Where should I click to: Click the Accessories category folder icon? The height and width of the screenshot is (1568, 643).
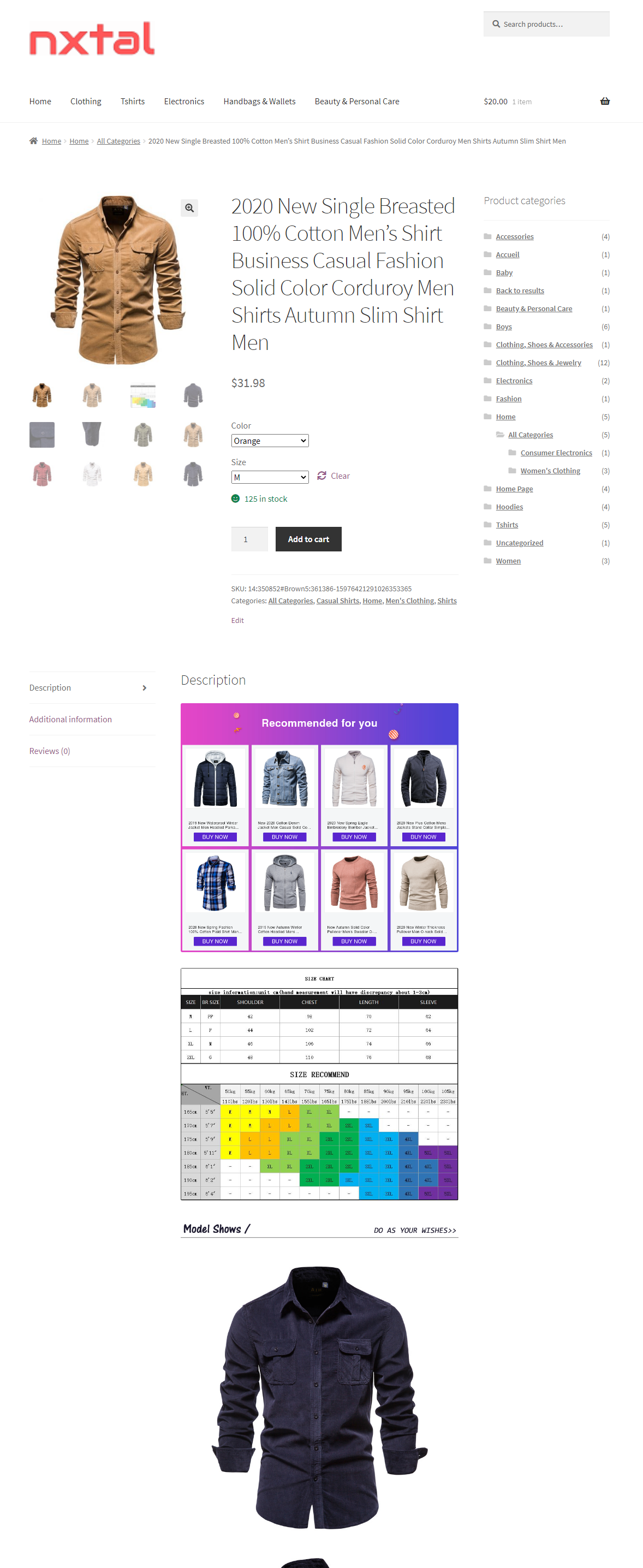pos(487,236)
